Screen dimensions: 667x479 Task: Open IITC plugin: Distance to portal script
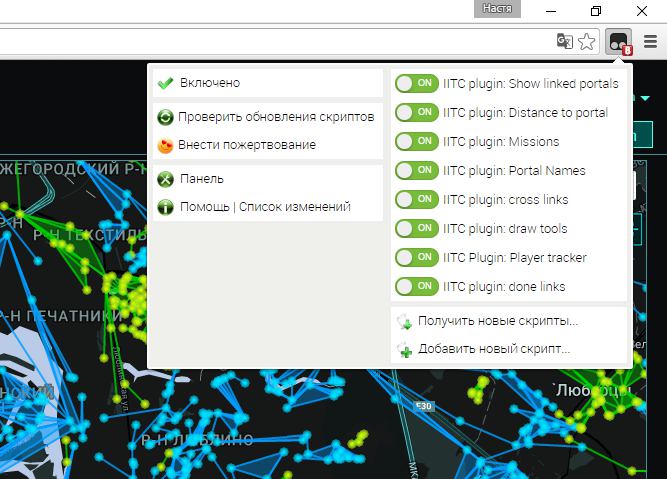525,113
